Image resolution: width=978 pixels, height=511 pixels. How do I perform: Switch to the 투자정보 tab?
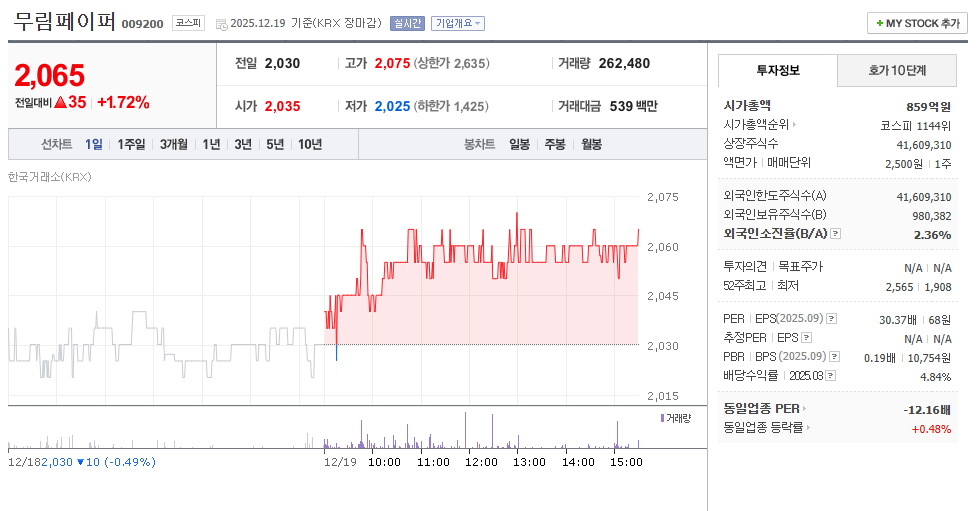point(778,71)
